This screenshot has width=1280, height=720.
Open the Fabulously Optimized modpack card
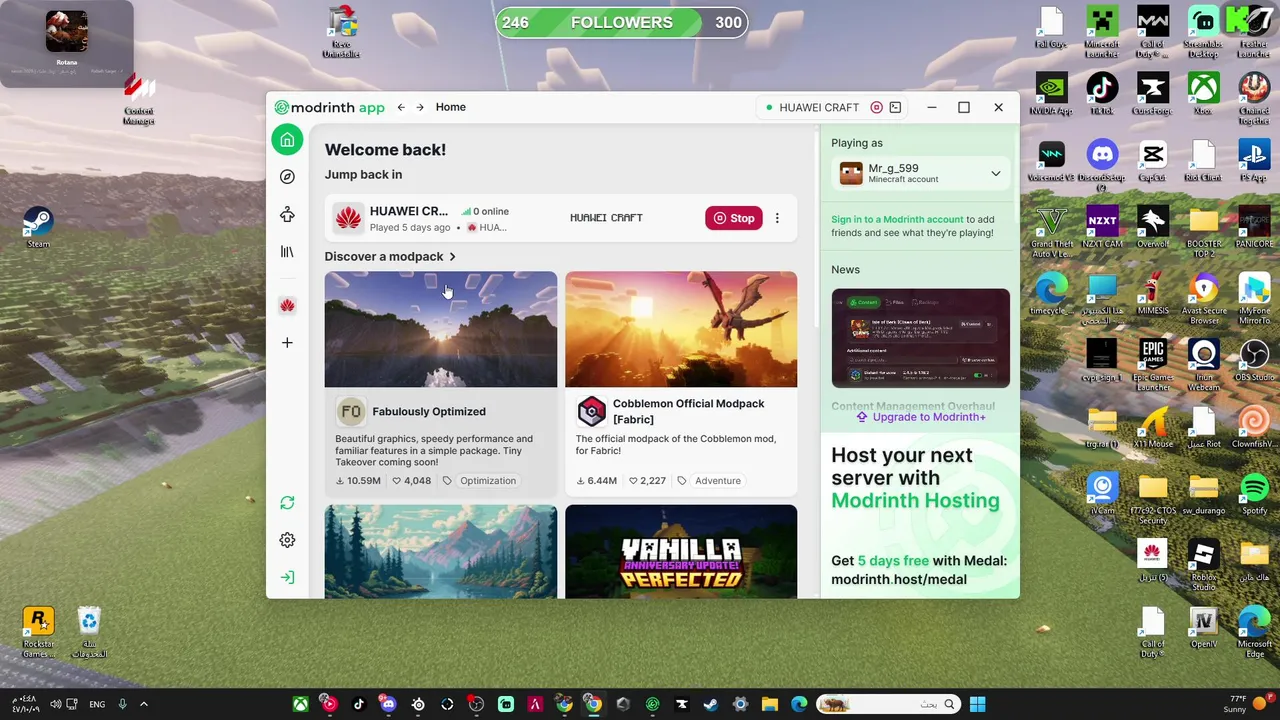tap(441, 384)
